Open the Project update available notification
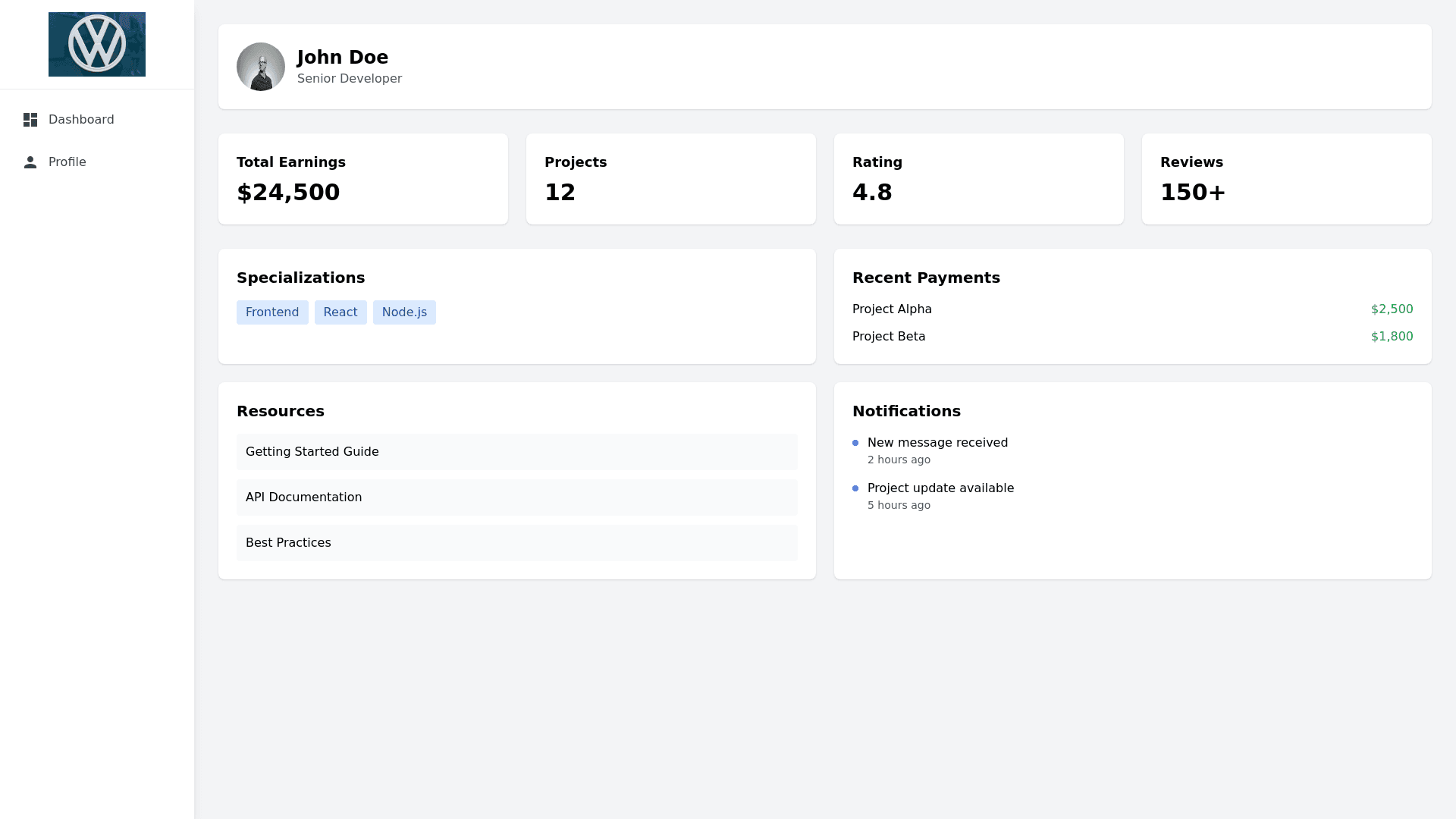Viewport: 1456px width, 819px height. point(940,488)
